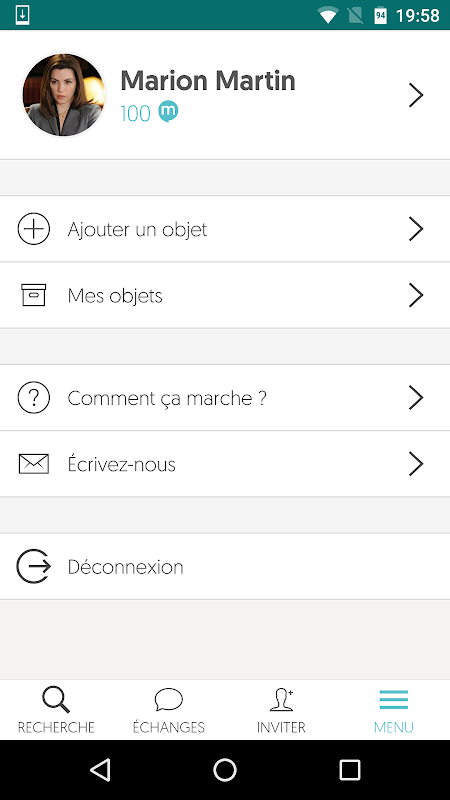The height and width of the screenshot is (800, 450).
Task: Tap the profile photo thumbnail
Action: (x=64, y=95)
